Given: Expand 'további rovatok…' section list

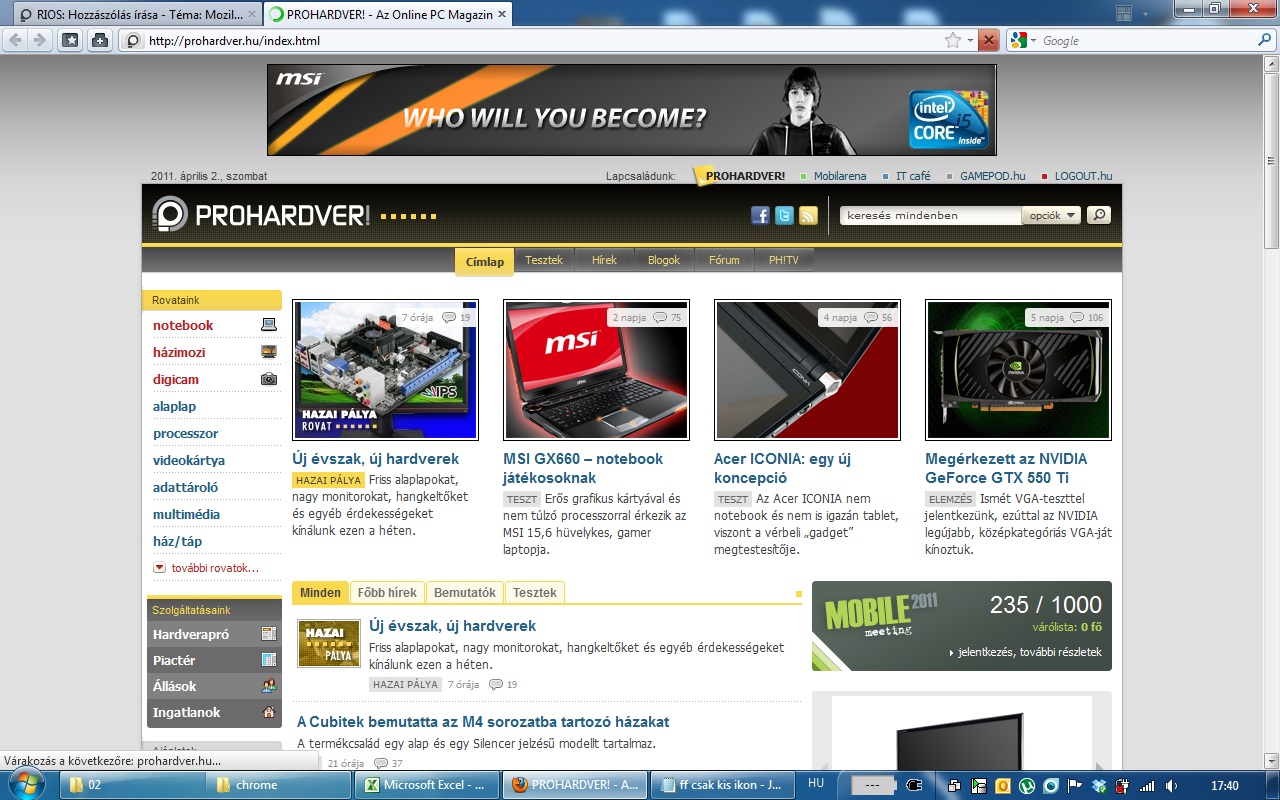Looking at the screenshot, I should 206,568.
